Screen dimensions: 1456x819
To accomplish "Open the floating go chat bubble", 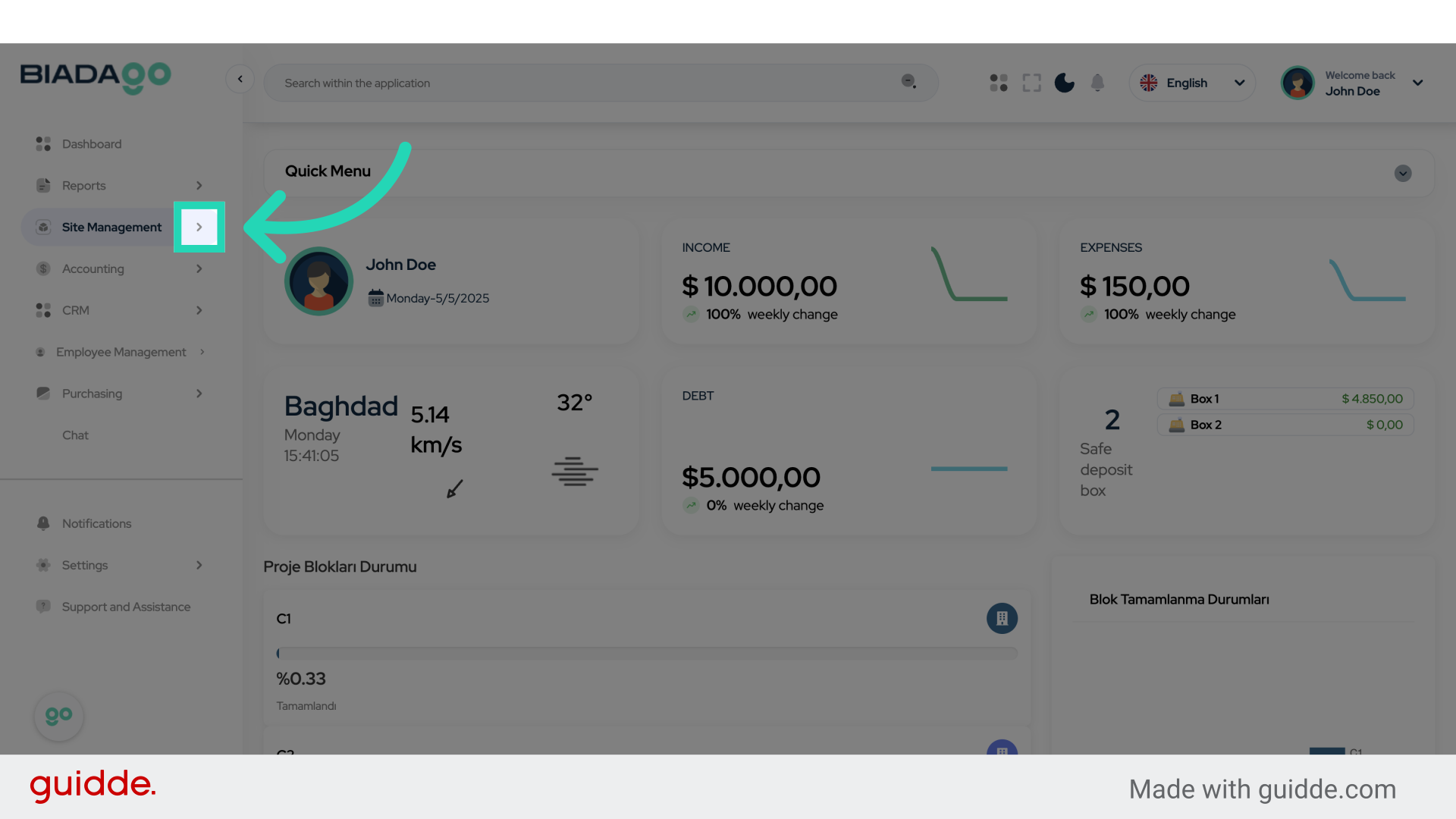I will coord(58,716).
